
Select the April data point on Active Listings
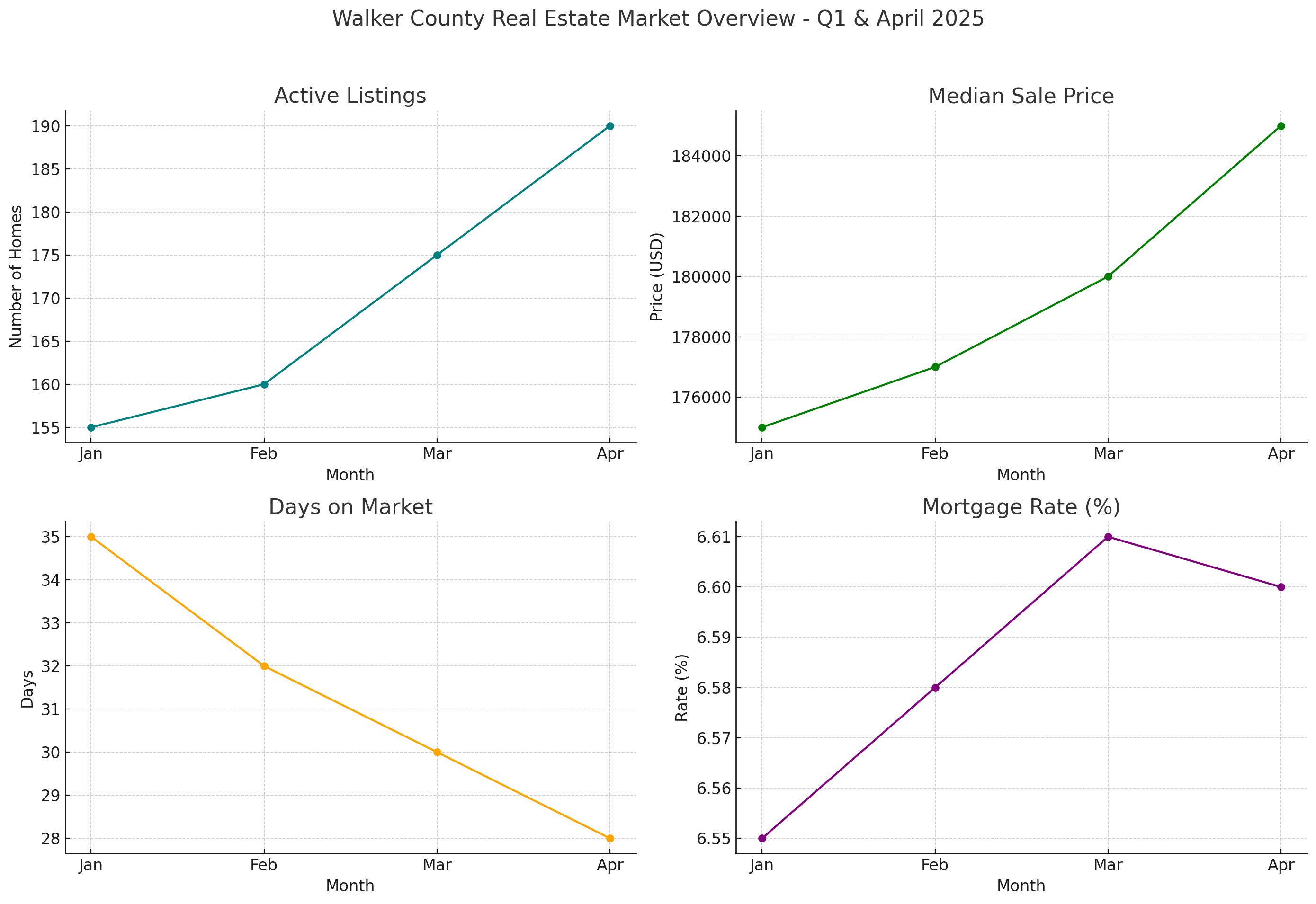click(609, 126)
